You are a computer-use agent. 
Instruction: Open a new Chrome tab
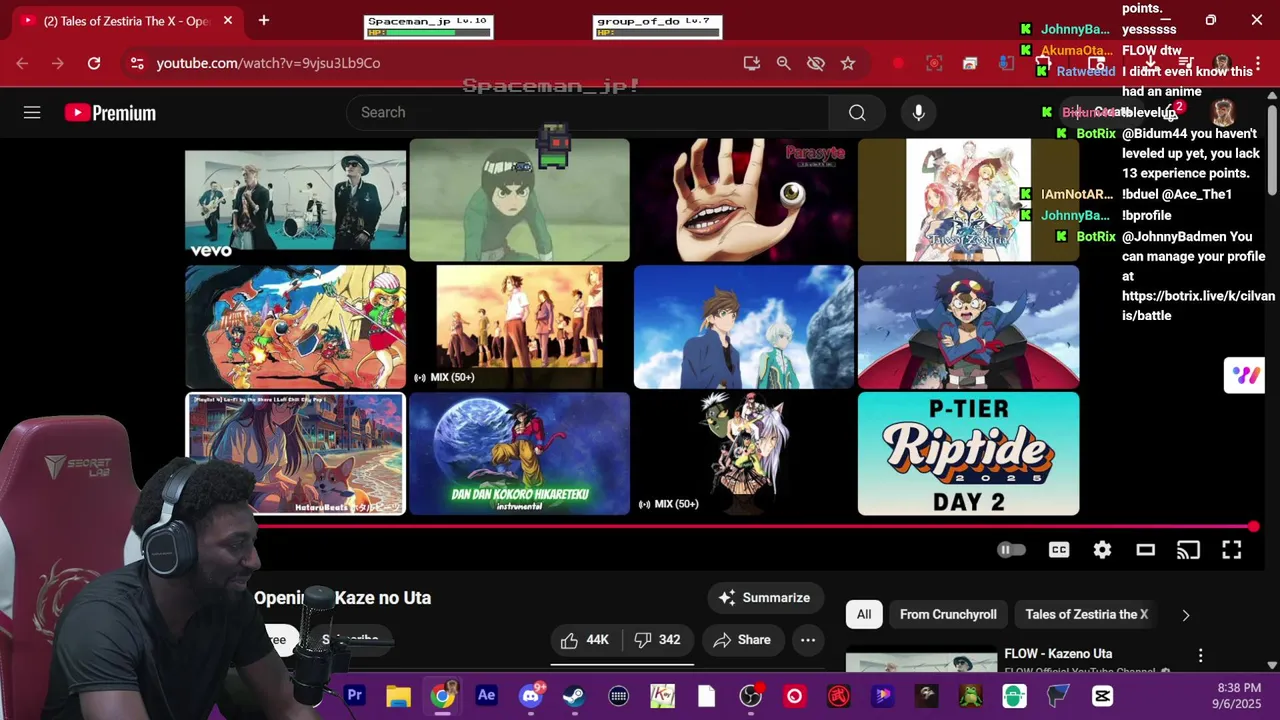(x=264, y=20)
